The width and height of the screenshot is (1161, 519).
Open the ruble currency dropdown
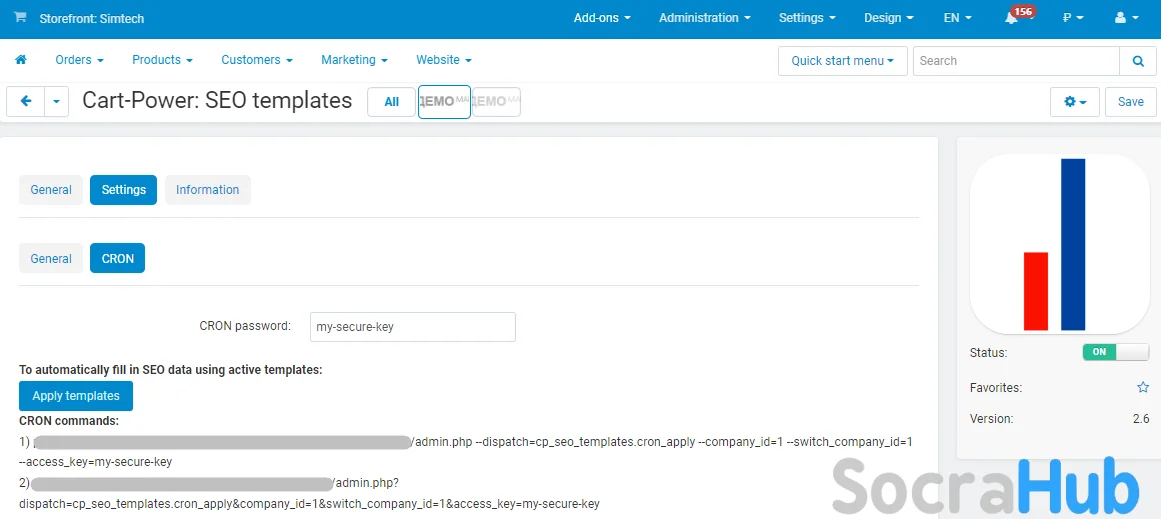click(x=1073, y=18)
